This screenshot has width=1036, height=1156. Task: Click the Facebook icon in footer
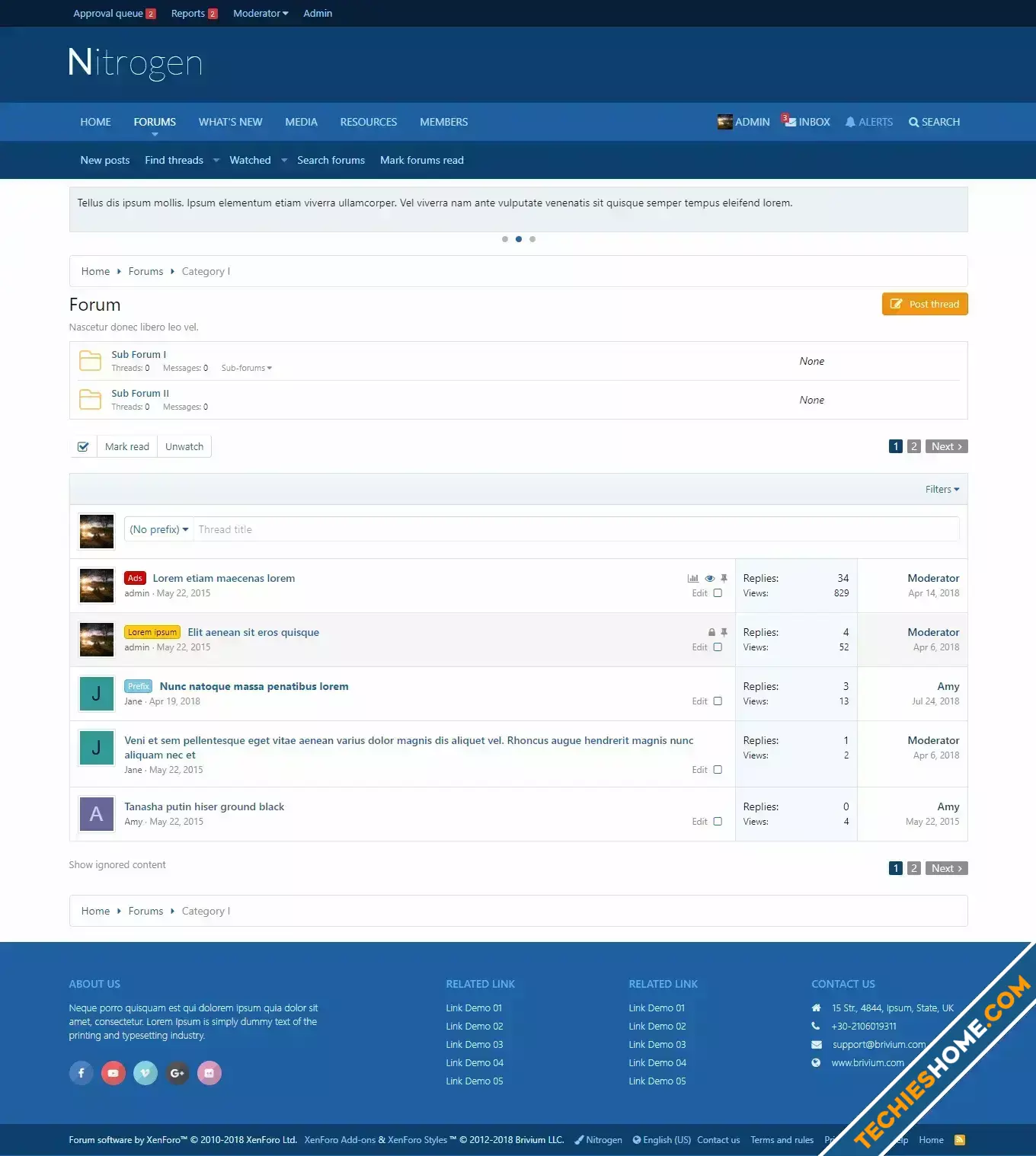coord(82,1073)
